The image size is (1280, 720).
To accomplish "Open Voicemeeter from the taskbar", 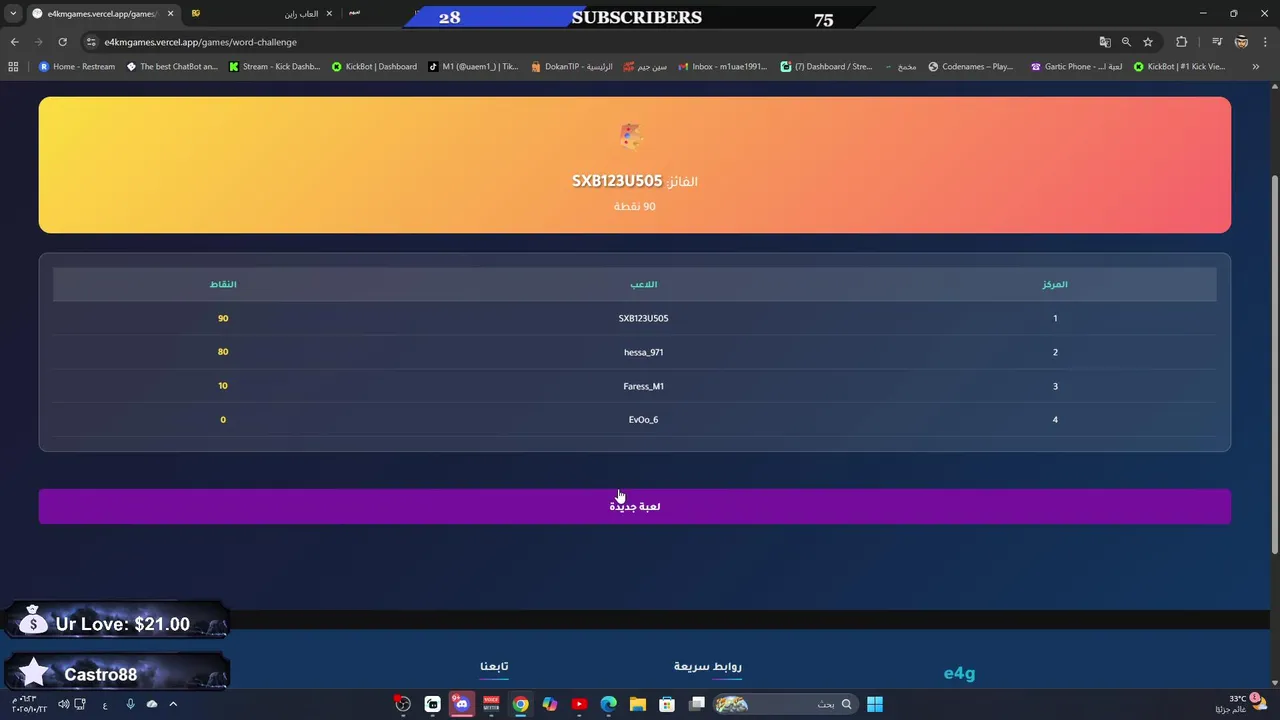I will click(x=491, y=704).
